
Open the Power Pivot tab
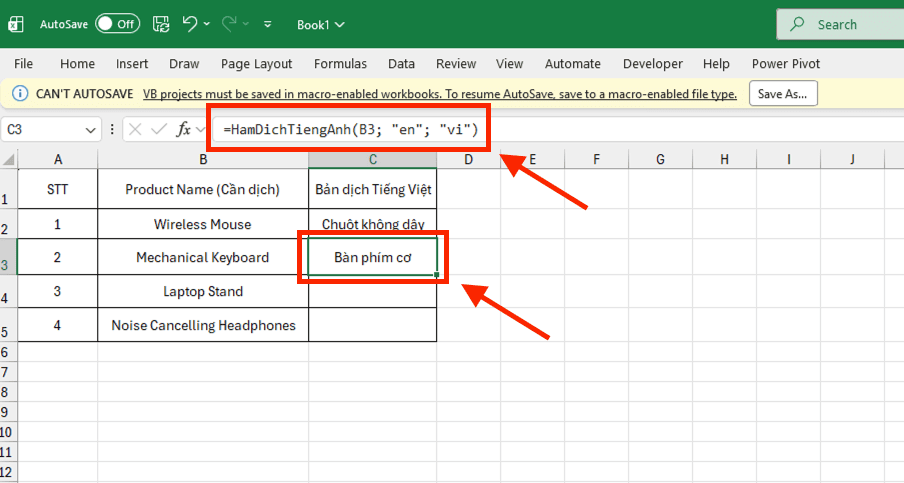click(786, 63)
